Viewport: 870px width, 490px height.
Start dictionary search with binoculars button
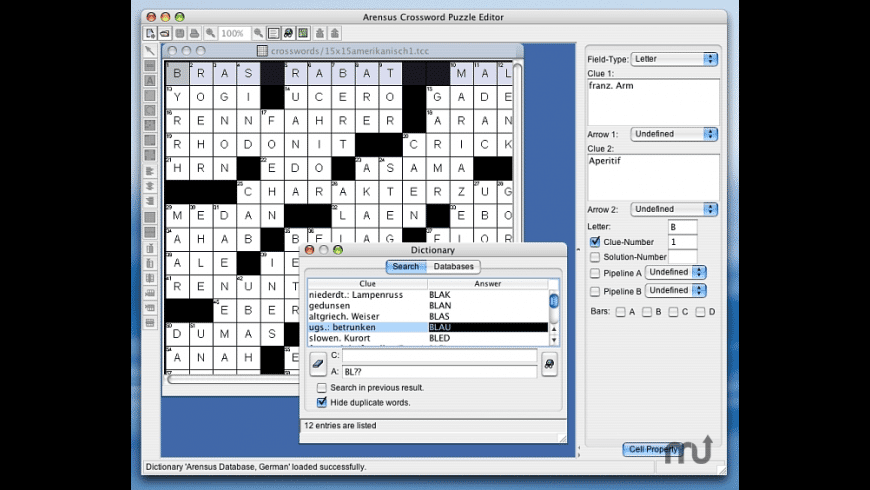pos(549,364)
